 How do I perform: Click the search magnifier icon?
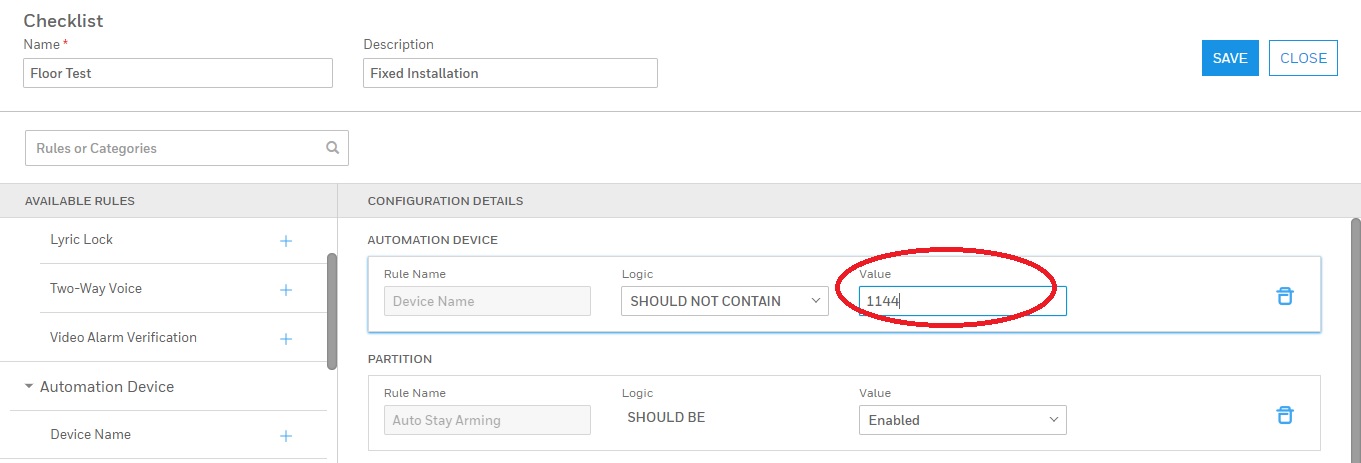point(332,148)
